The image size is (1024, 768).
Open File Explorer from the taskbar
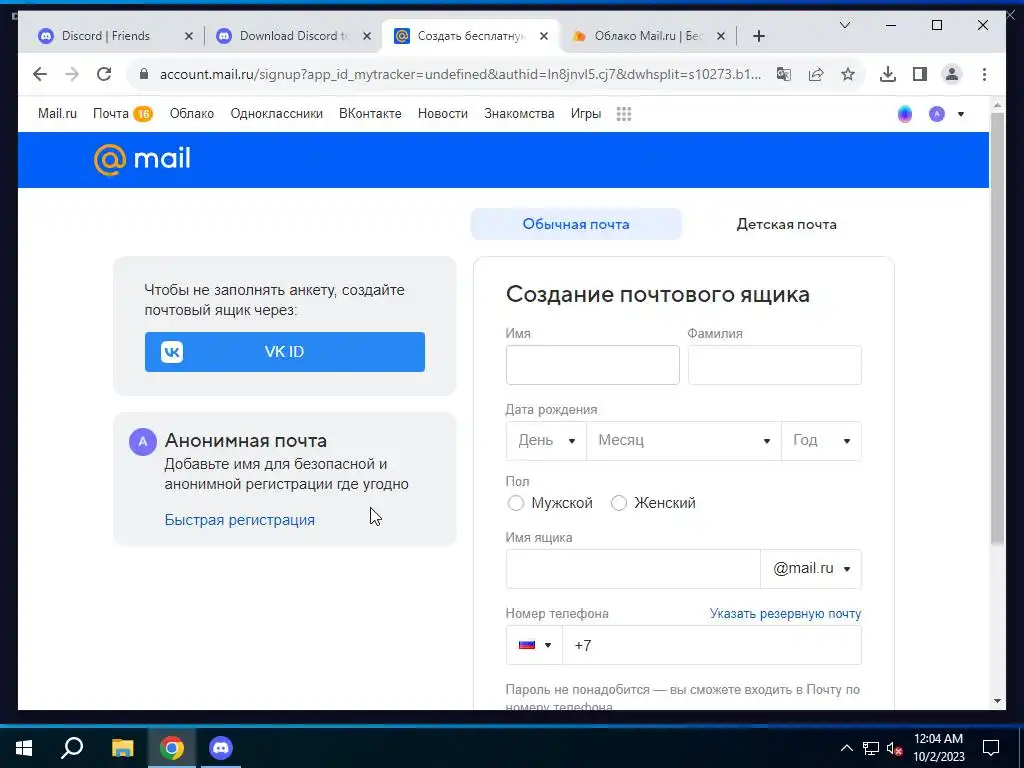click(122, 748)
